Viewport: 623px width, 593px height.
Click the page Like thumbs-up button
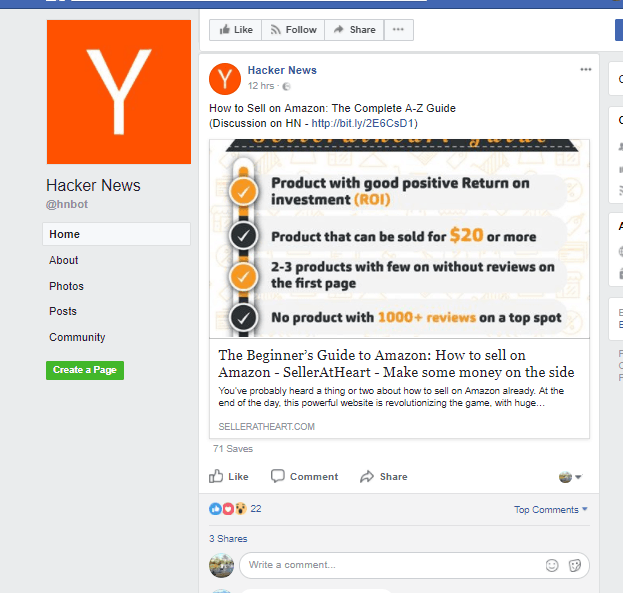click(236, 30)
